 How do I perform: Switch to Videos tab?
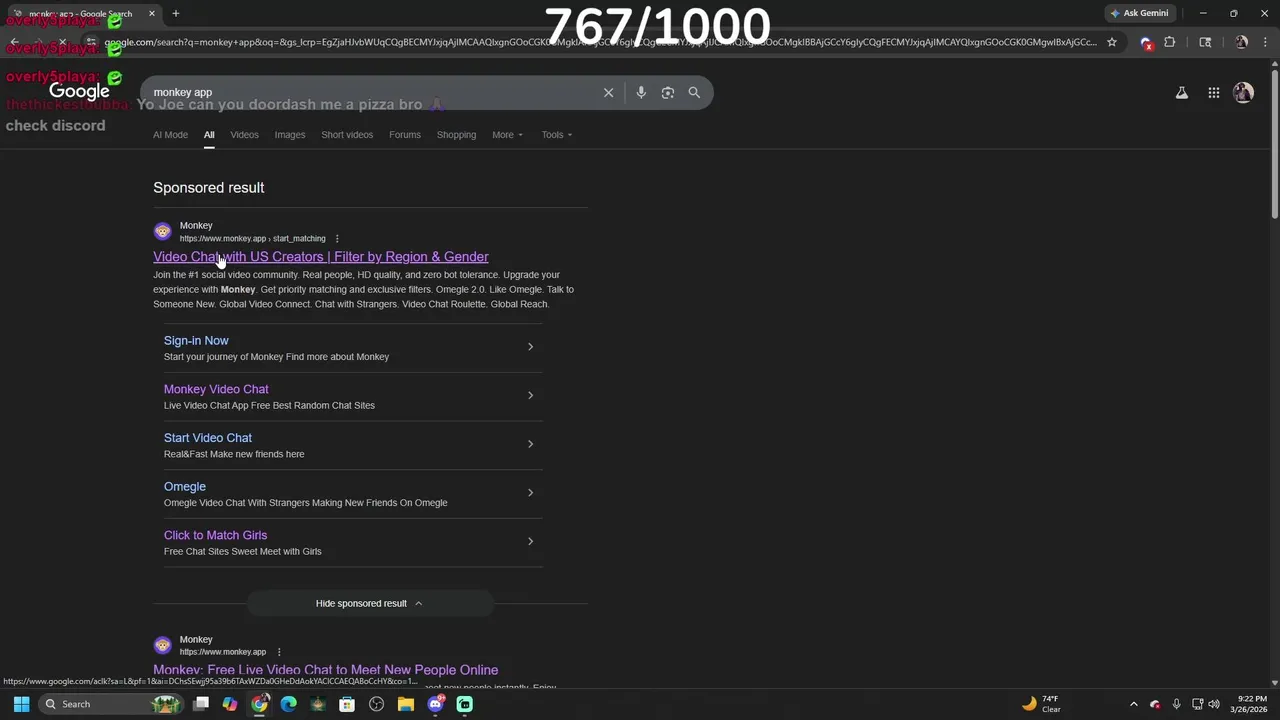(x=244, y=135)
